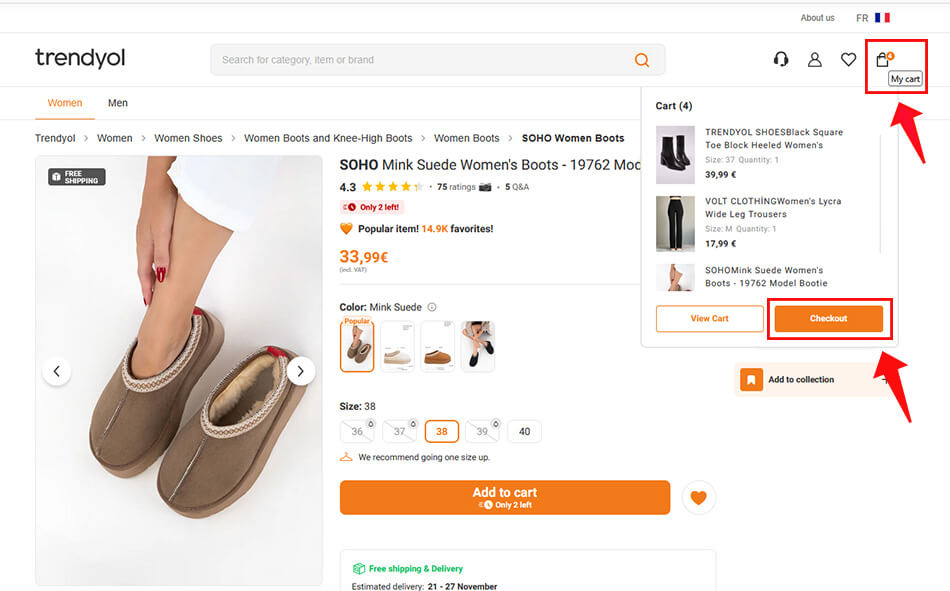The height and width of the screenshot is (591, 950).
Task: Click the customer support headset icon
Action: [781, 60]
